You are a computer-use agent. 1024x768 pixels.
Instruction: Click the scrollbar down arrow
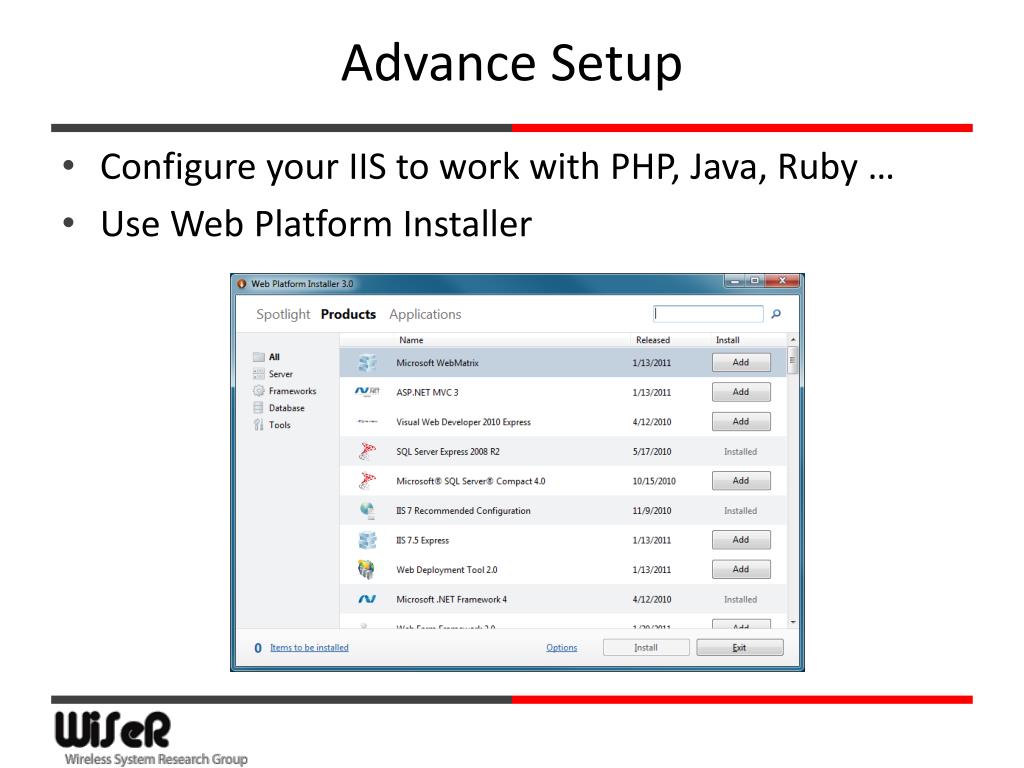[x=793, y=622]
